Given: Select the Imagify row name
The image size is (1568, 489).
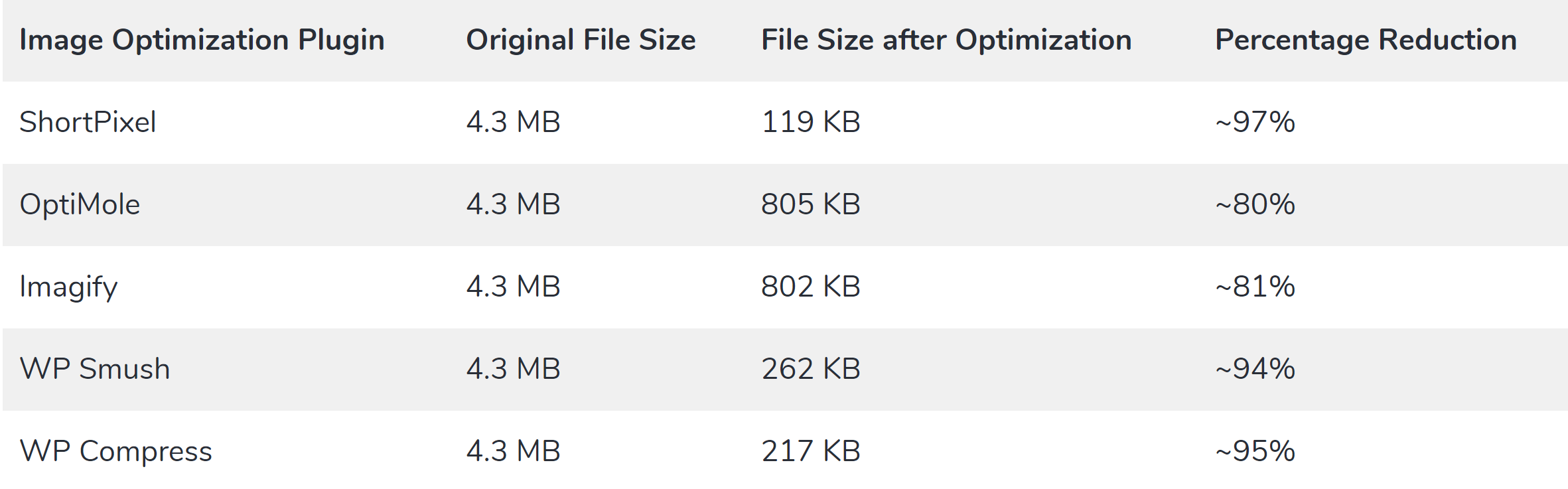Looking at the screenshot, I should [x=68, y=287].
